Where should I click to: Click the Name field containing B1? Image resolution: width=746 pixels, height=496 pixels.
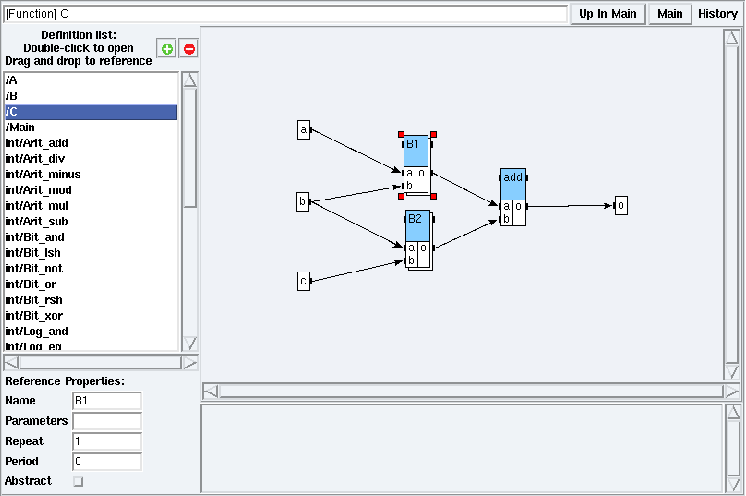click(107, 401)
